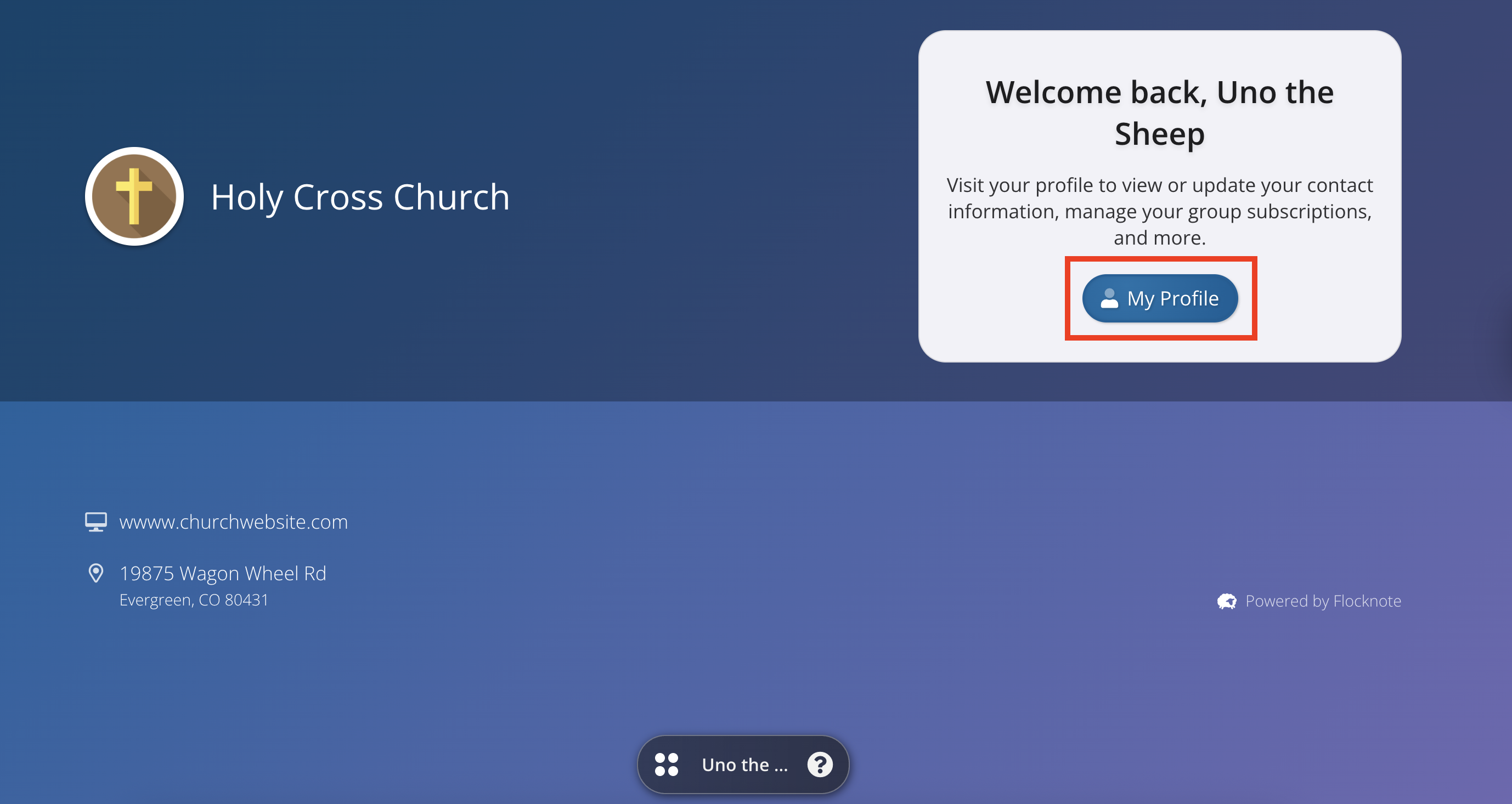Click the Flocknote sheep logo icon
1512x804 pixels.
point(1227,601)
